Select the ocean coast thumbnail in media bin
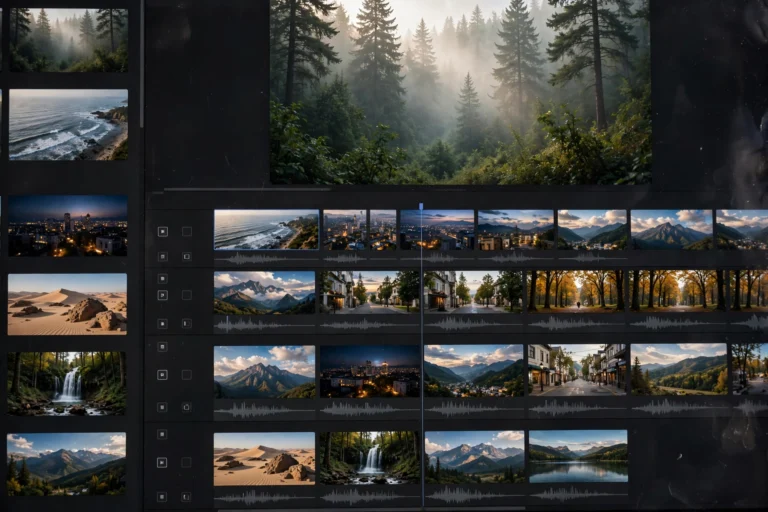Viewport: 768px width, 512px height. pyautogui.click(x=69, y=124)
